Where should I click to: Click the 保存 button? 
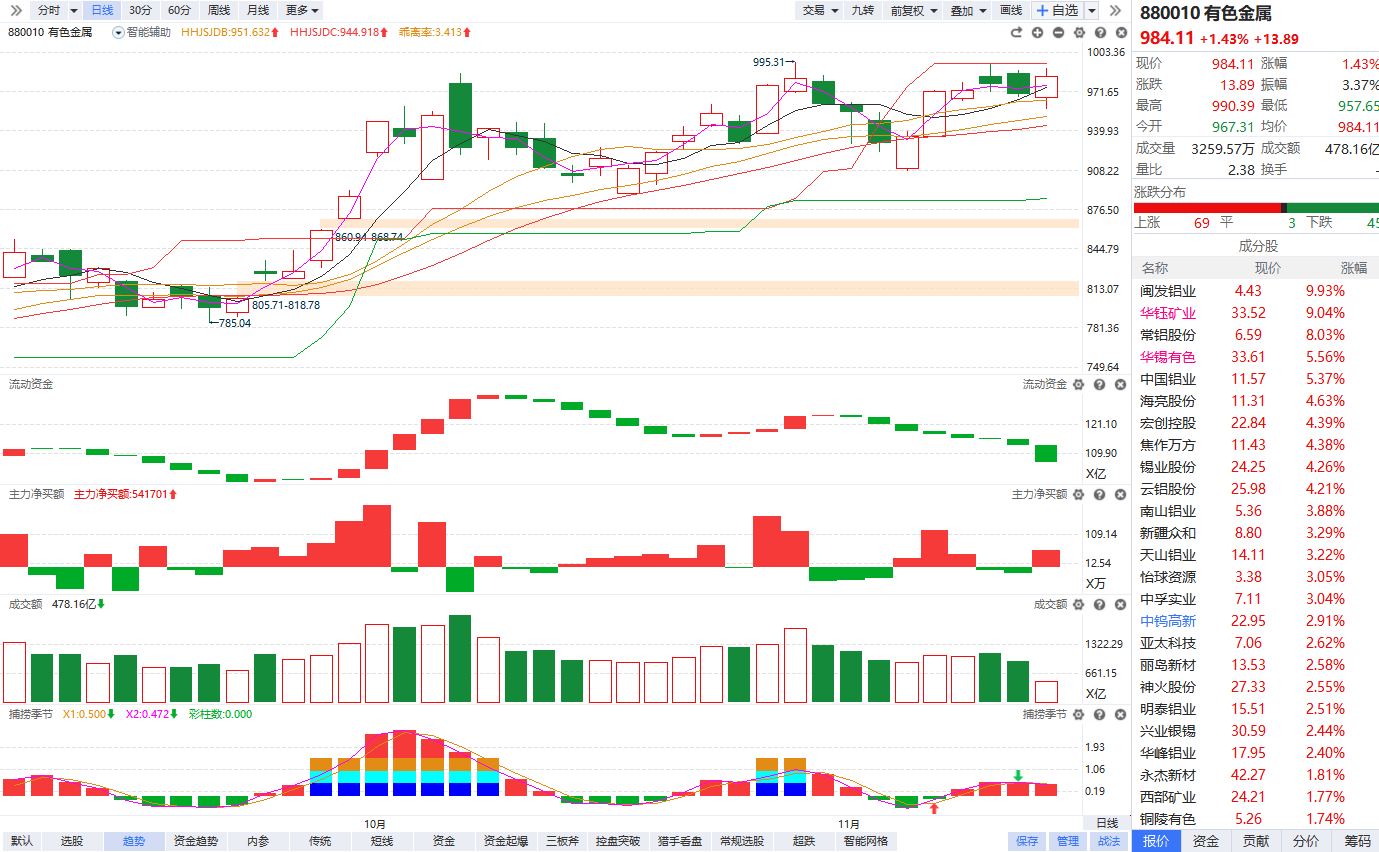1027,841
